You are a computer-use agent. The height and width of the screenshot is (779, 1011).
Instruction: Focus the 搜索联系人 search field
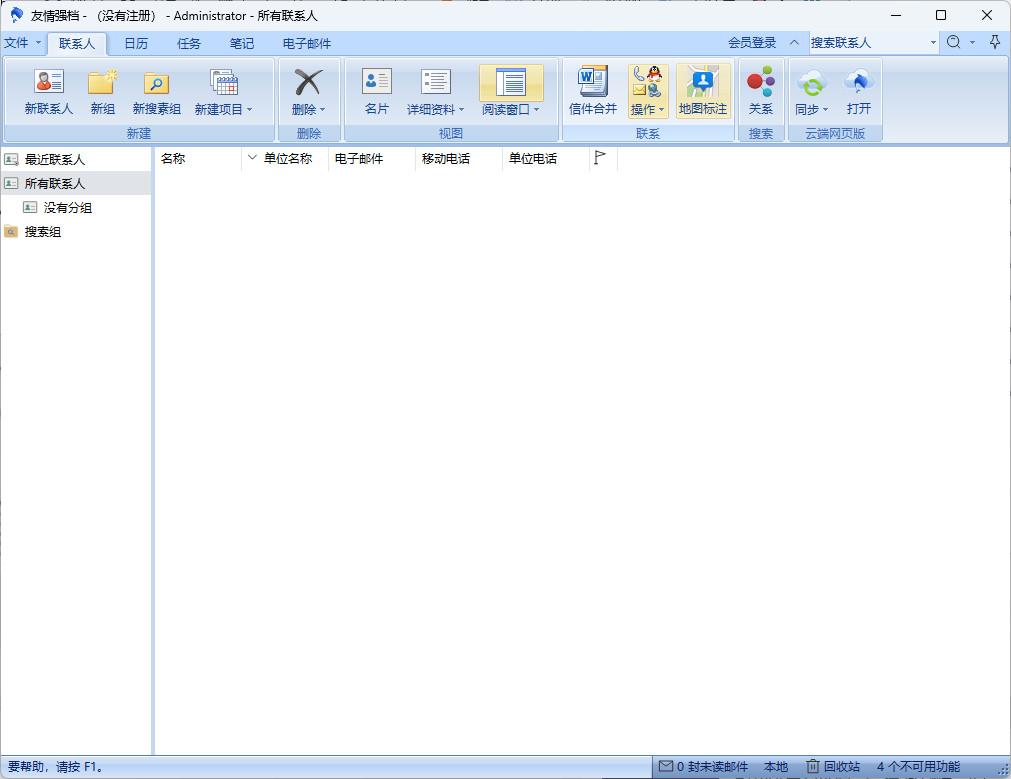868,43
